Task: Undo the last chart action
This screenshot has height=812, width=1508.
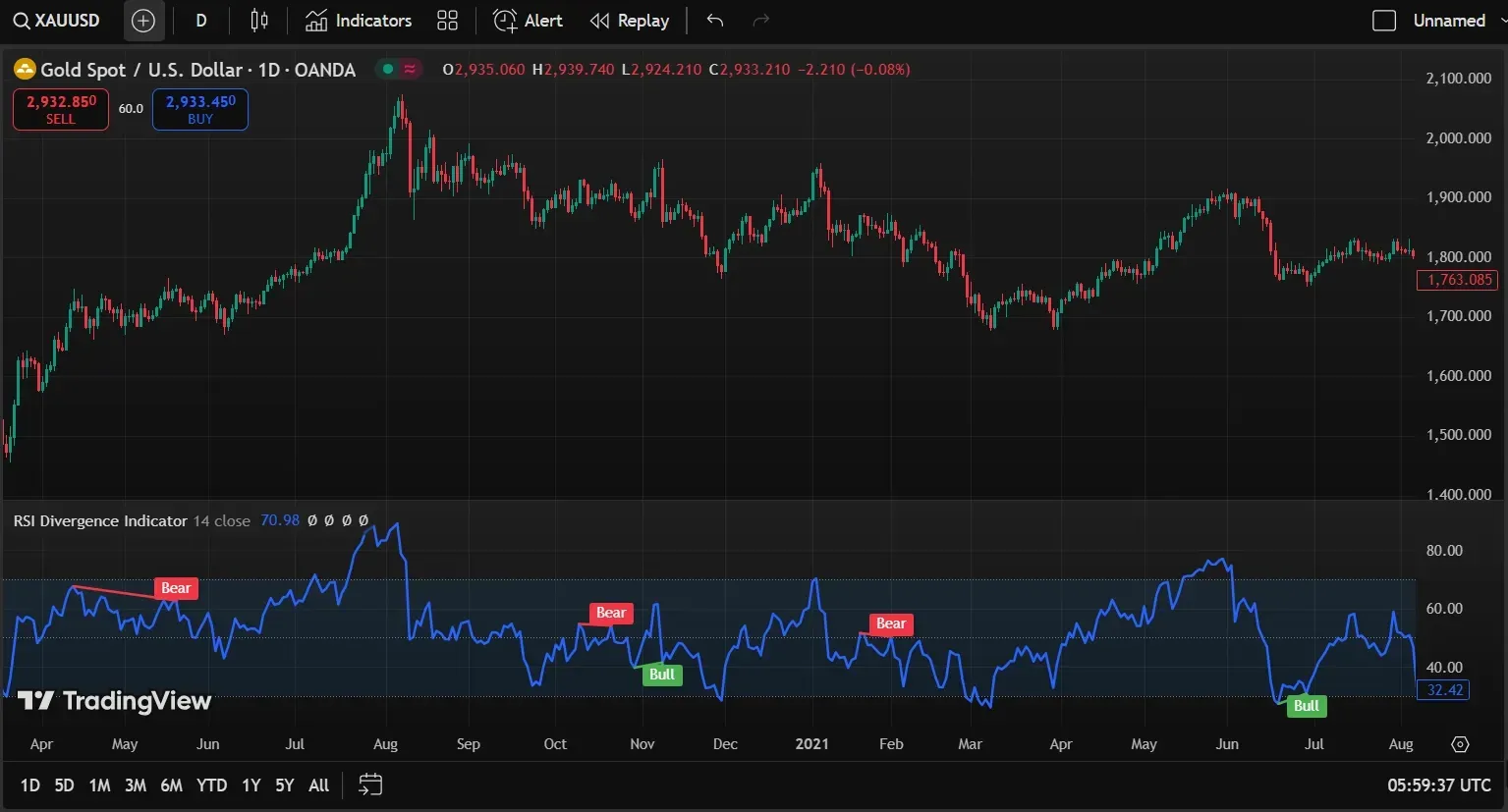Action: click(x=715, y=21)
